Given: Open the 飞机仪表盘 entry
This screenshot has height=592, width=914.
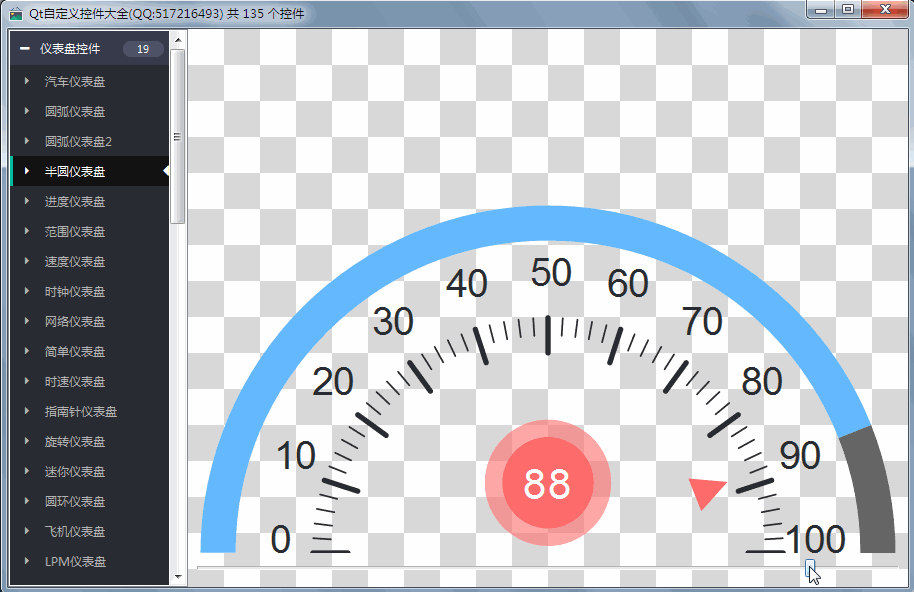Looking at the screenshot, I should tap(75, 531).
